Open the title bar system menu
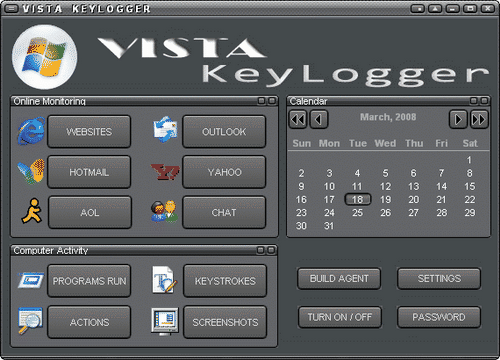 11,8
